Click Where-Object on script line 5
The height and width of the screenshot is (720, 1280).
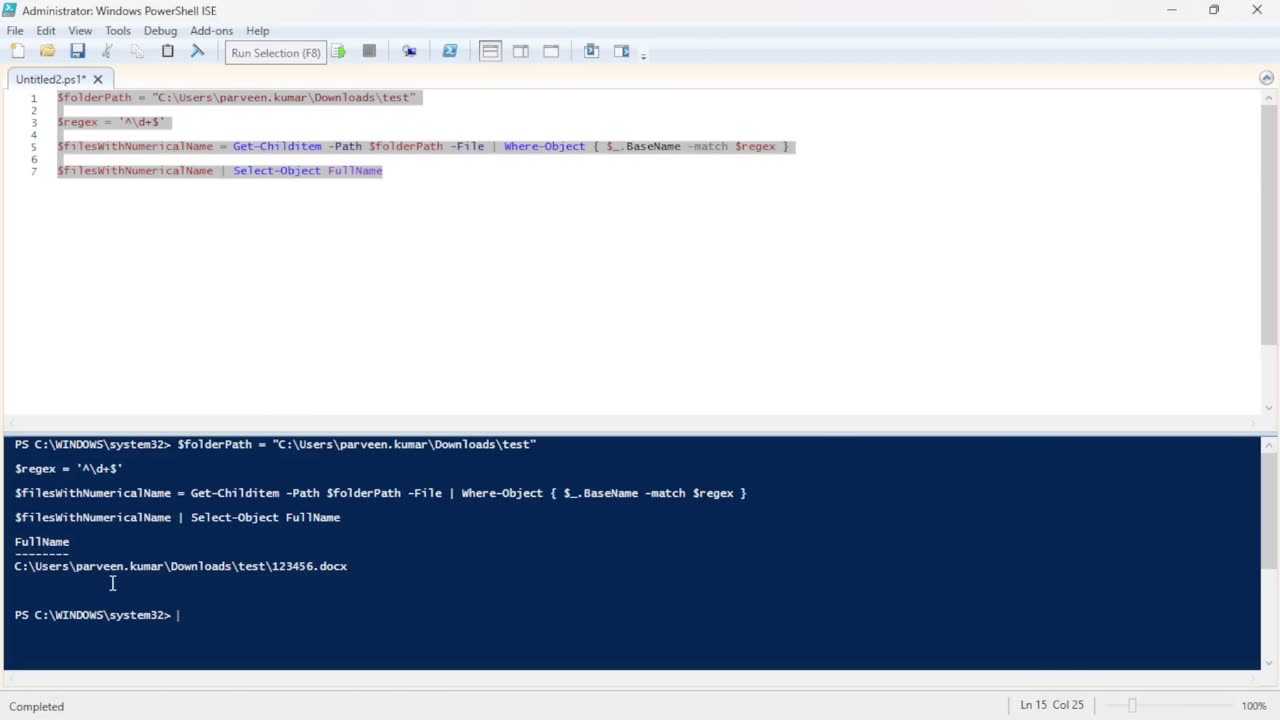tap(544, 146)
